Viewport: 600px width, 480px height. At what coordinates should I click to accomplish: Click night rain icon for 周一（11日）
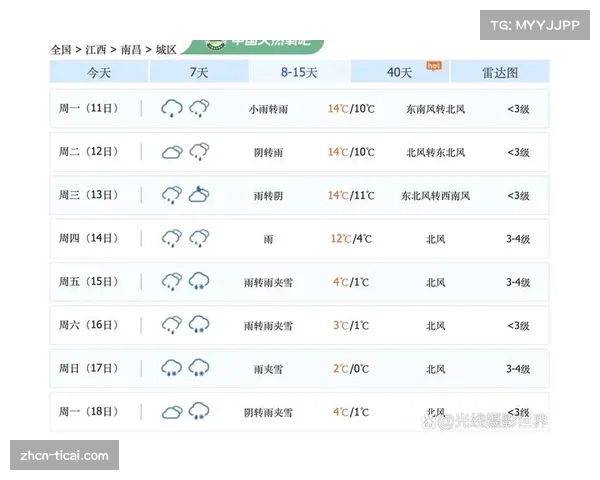199,108
